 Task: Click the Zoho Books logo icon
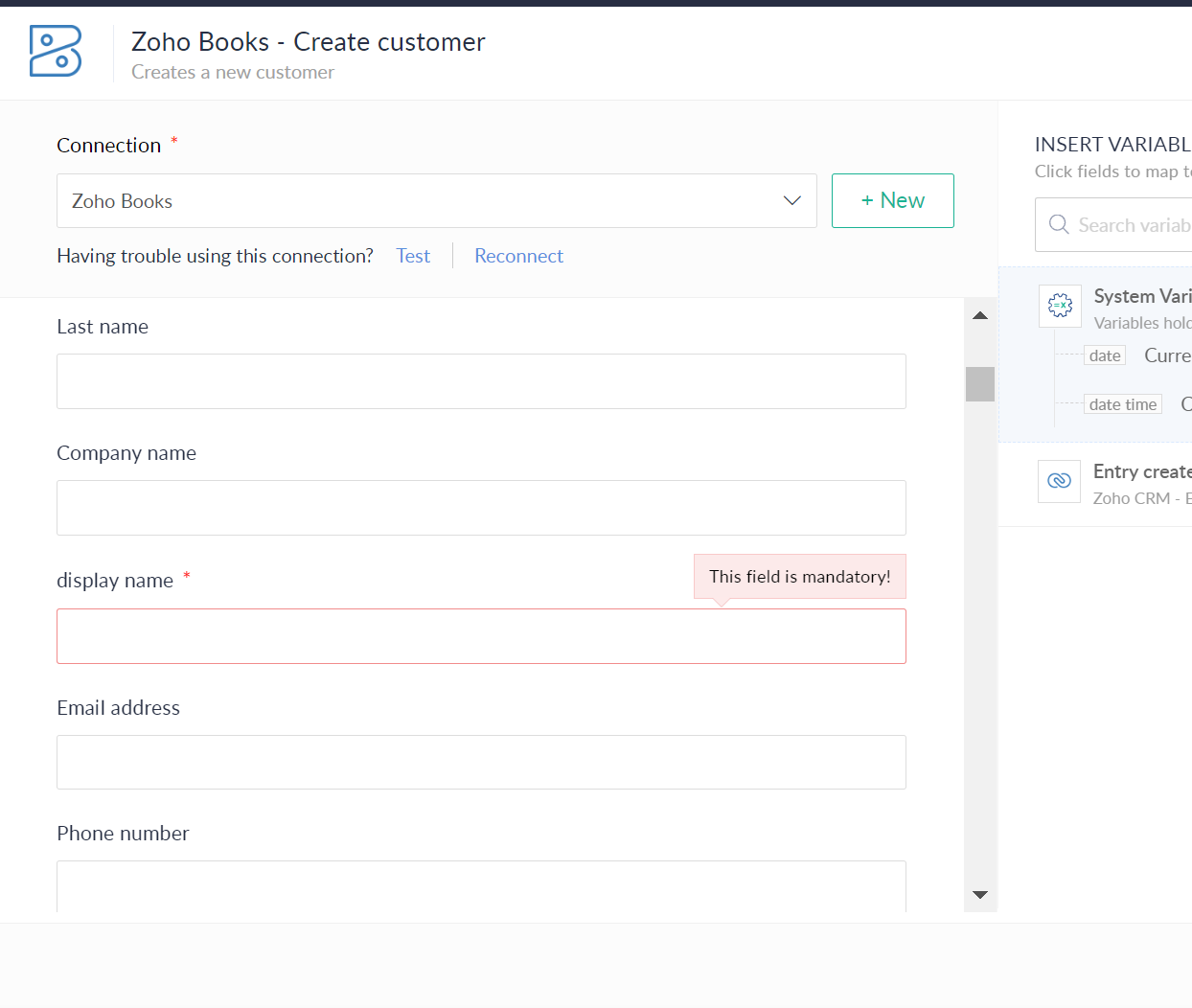pyautogui.click(x=56, y=51)
